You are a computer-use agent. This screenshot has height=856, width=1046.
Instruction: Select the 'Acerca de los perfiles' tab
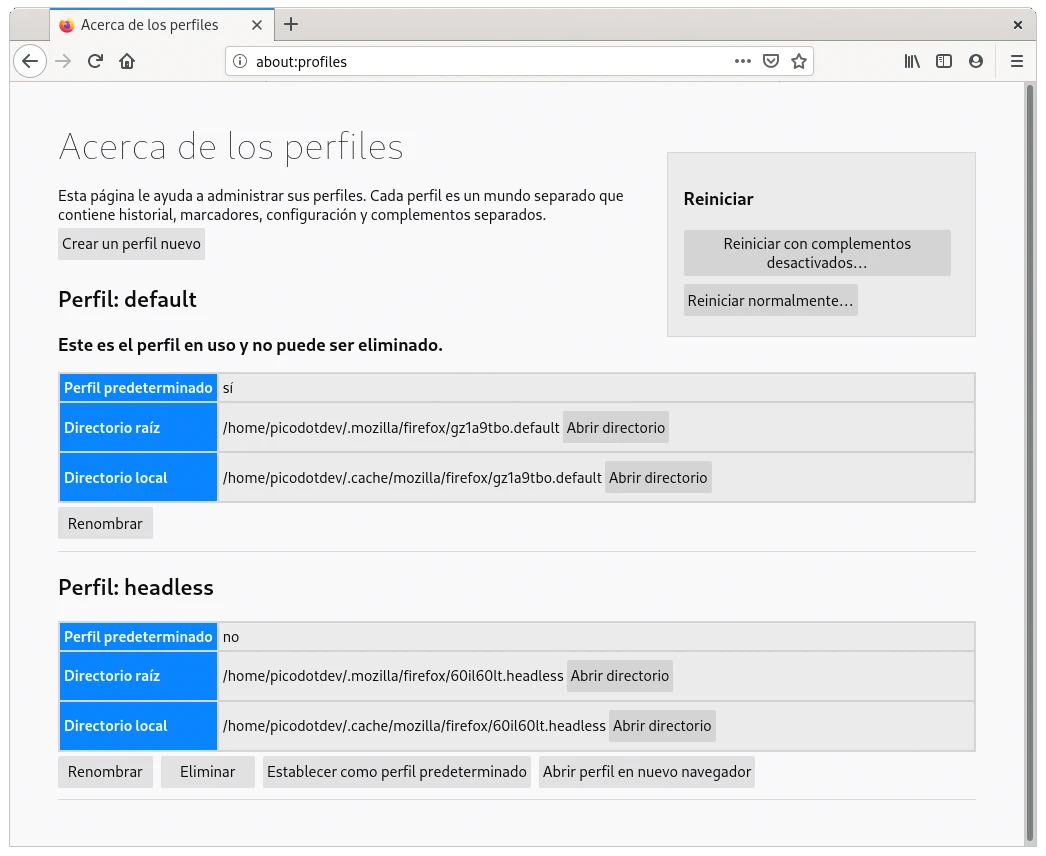coord(149,25)
